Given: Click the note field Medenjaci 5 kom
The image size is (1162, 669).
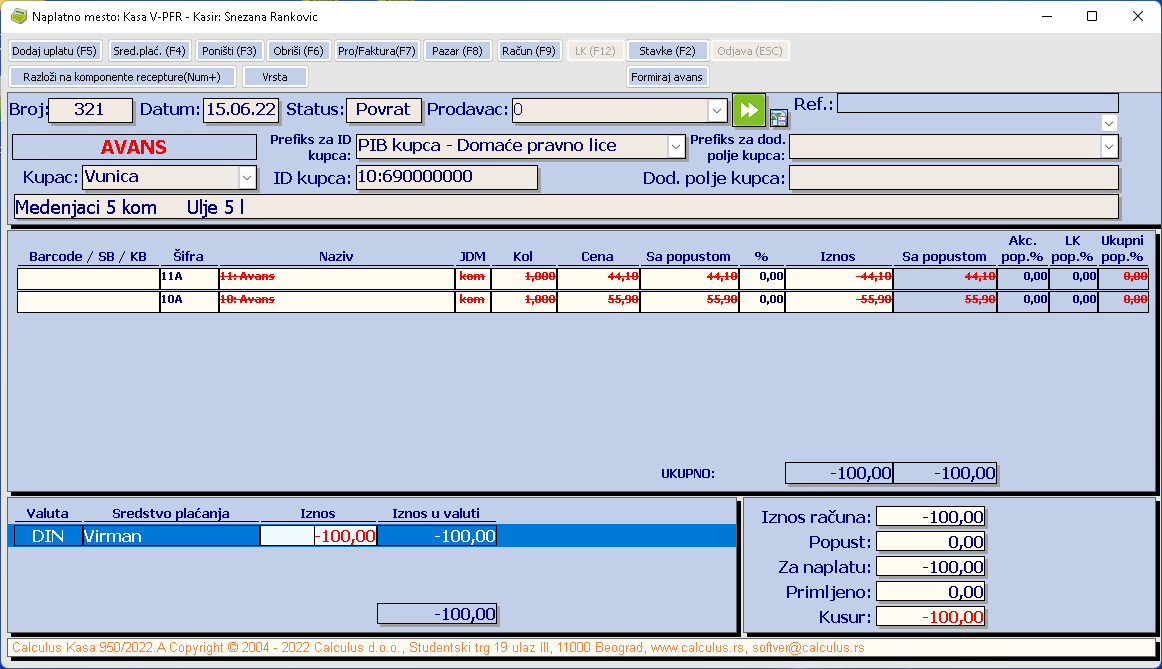Looking at the screenshot, I should pos(566,207).
